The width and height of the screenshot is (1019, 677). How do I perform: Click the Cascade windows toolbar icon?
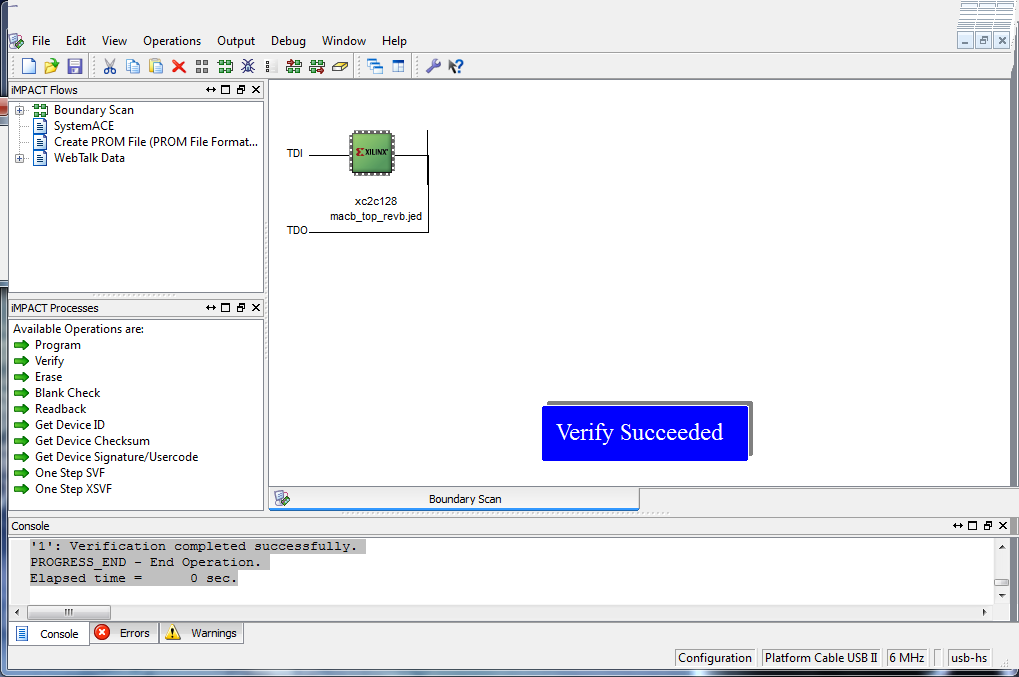pos(375,66)
